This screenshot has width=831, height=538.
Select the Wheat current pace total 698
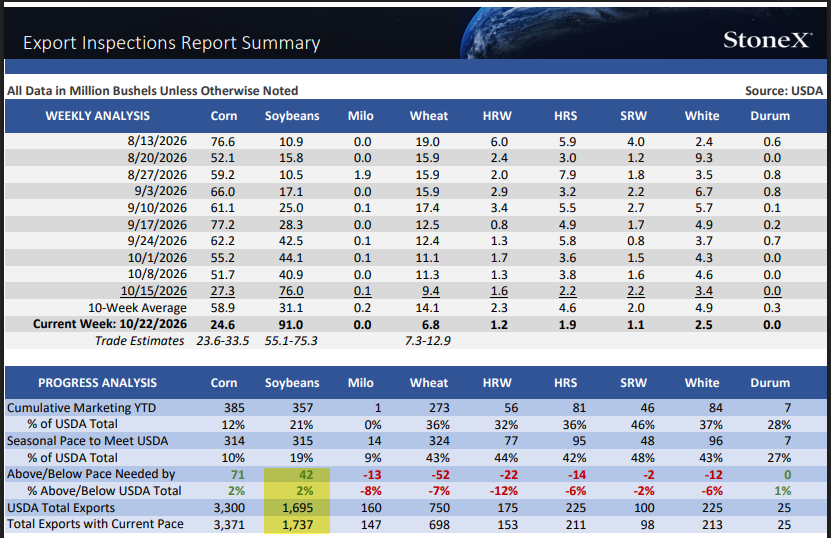[x=439, y=525]
